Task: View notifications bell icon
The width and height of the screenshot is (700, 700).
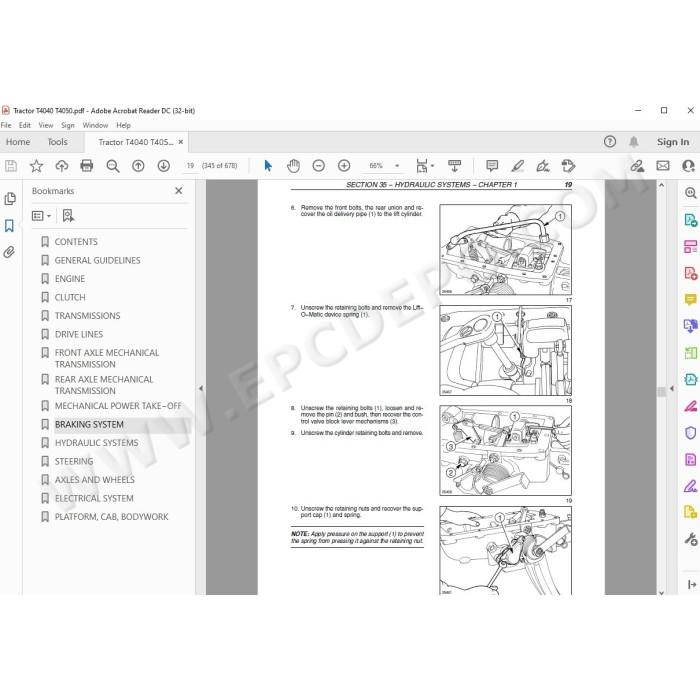Action: pos(633,142)
